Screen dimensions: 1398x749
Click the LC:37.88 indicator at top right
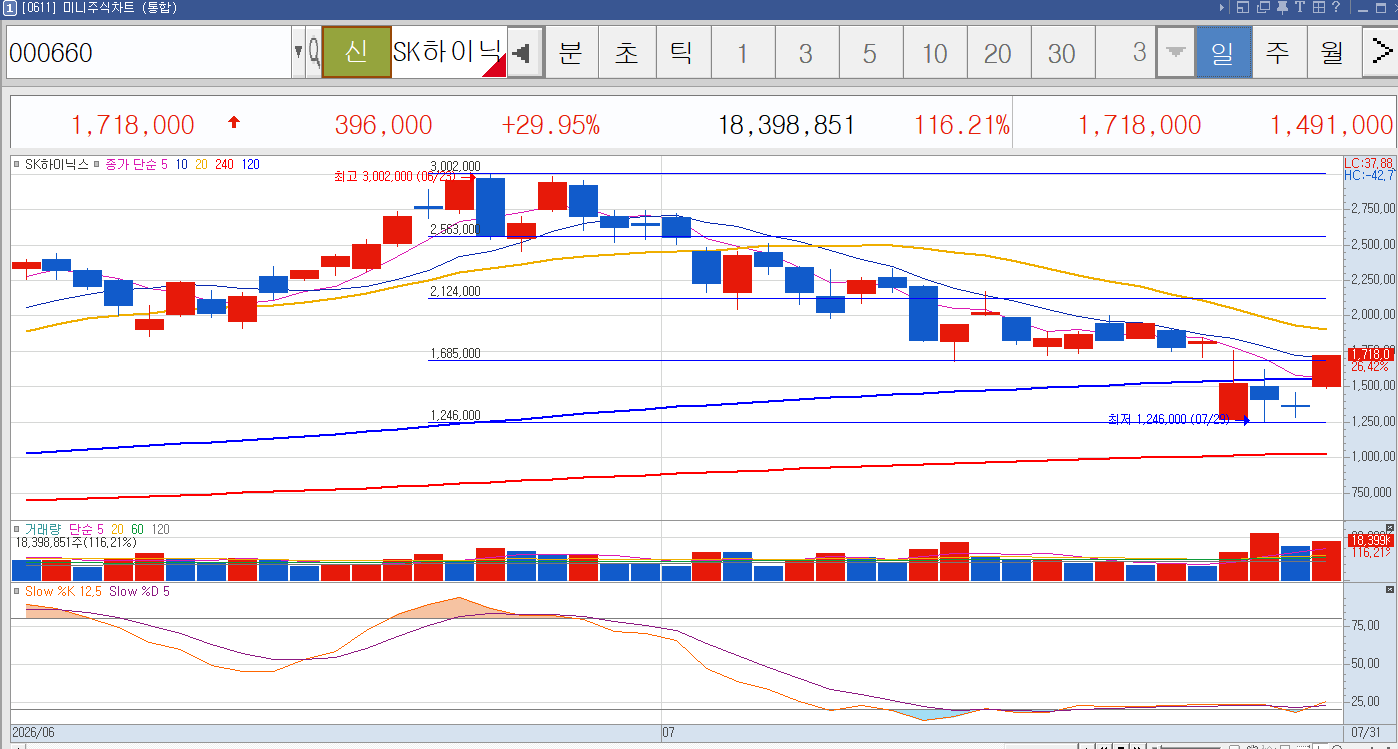click(x=1370, y=162)
